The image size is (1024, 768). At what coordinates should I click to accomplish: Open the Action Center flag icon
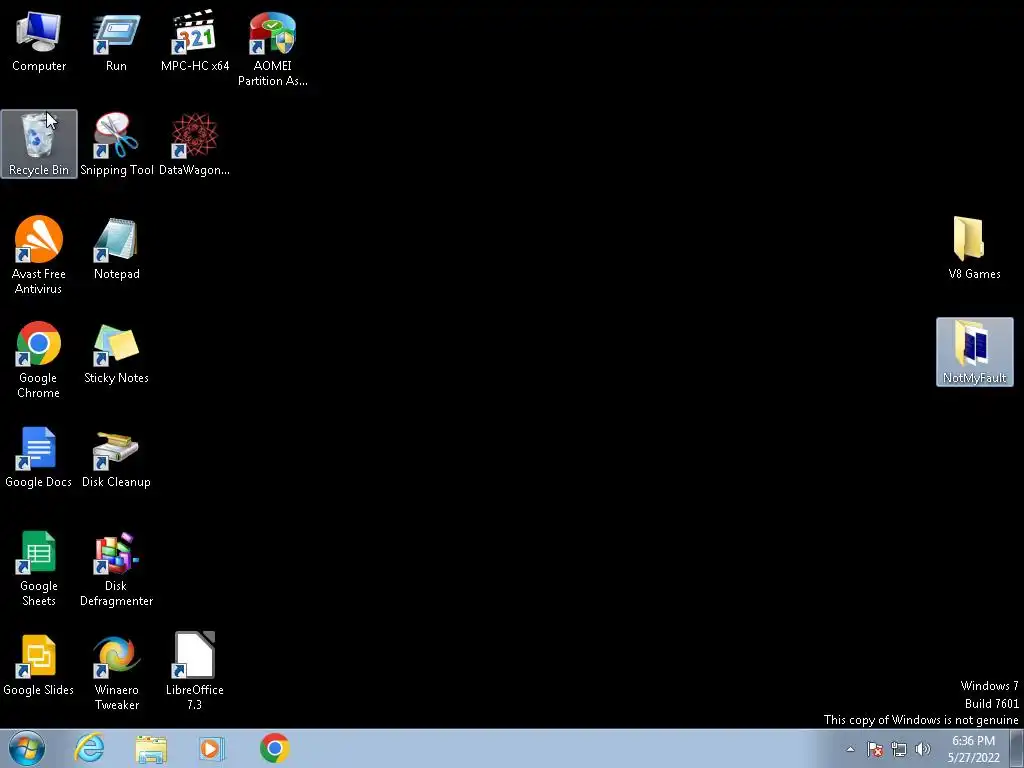tap(874, 749)
